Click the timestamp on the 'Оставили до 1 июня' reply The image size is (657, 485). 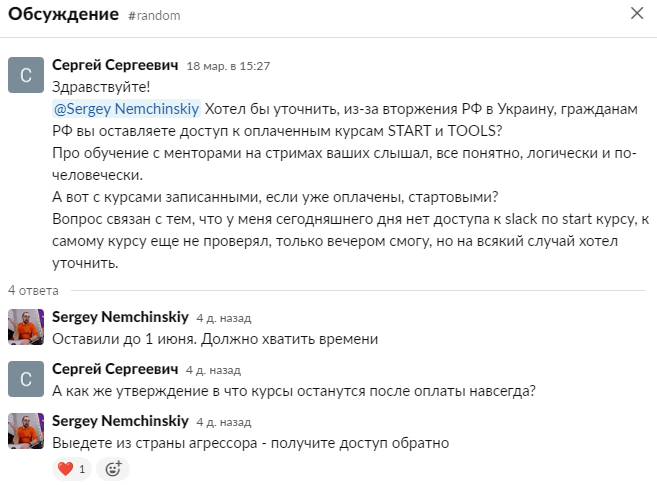218,318
